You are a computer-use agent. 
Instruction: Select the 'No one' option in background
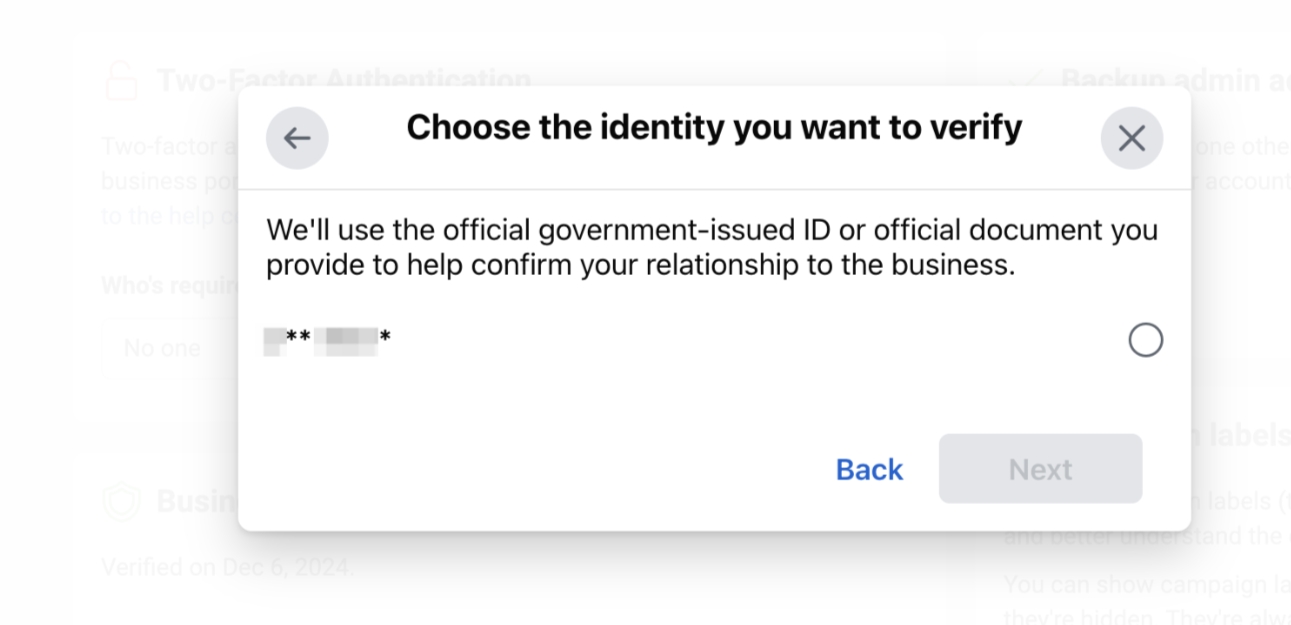161,348
